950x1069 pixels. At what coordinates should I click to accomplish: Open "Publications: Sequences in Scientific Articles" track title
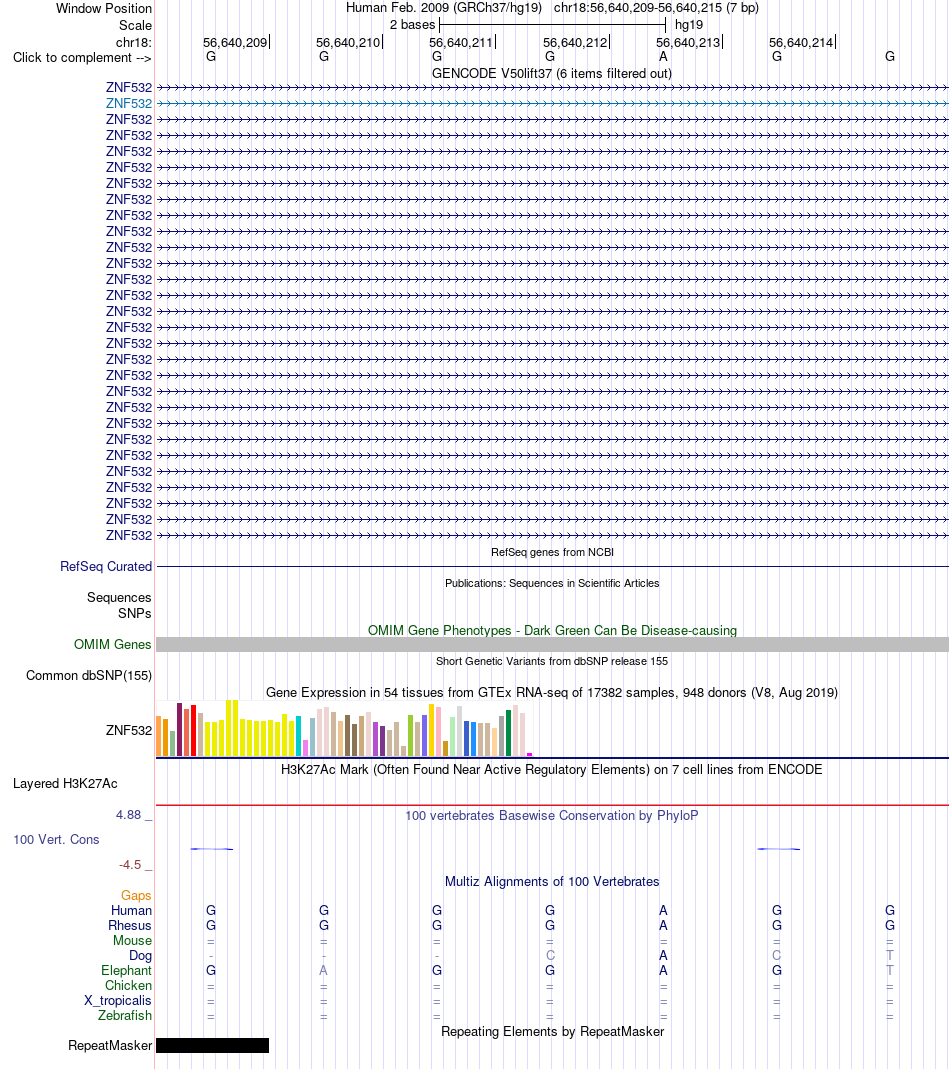click(x=552, y=584)
